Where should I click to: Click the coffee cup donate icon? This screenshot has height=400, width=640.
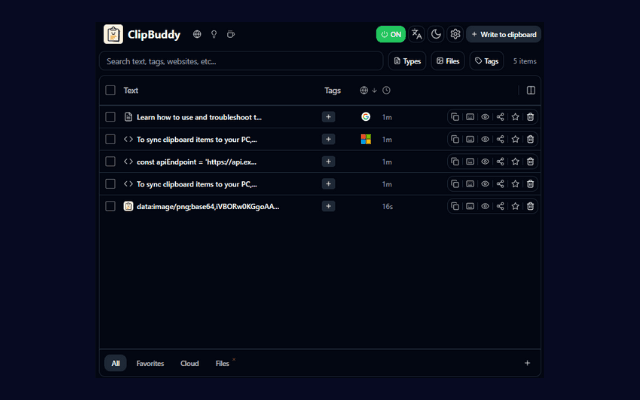point(231,34)
